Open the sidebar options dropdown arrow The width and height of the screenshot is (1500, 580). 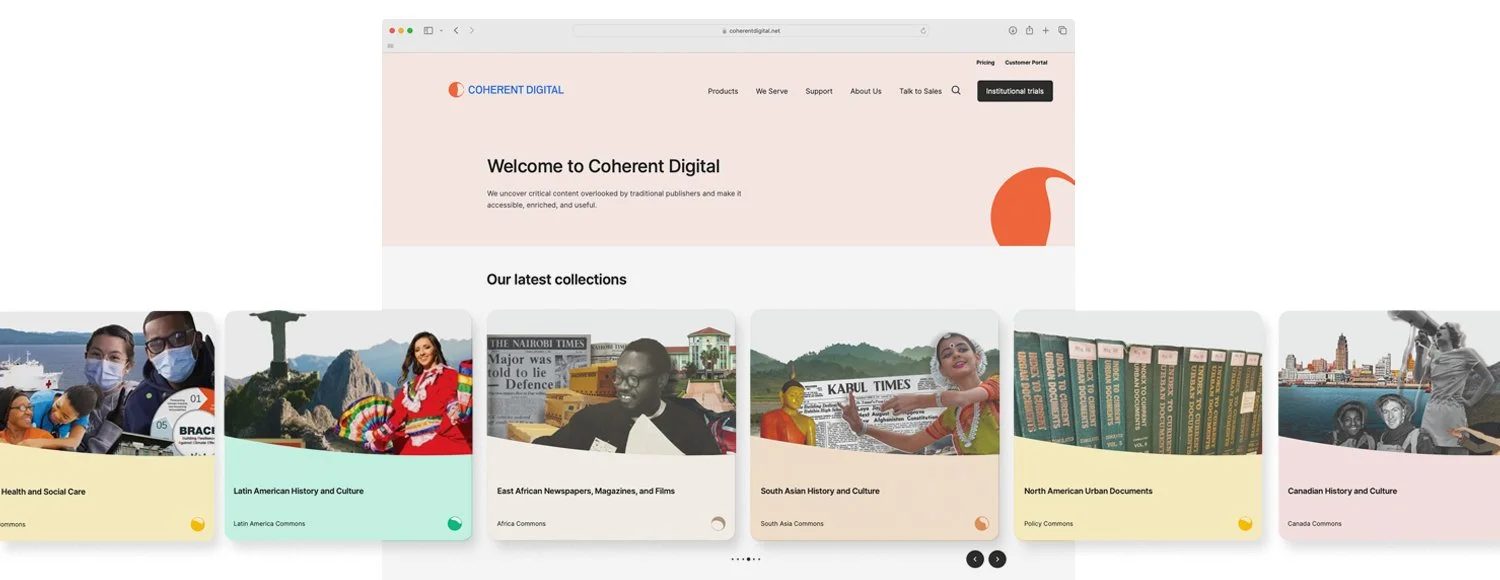pyautogui.click(x=441, y=31)
